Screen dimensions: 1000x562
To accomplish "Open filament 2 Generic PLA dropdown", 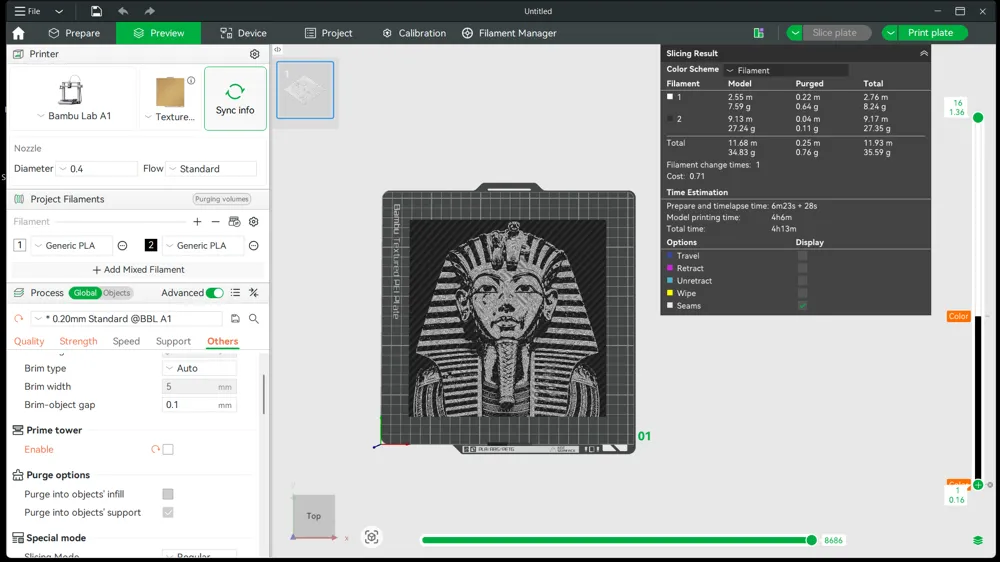I will (203, 246).
